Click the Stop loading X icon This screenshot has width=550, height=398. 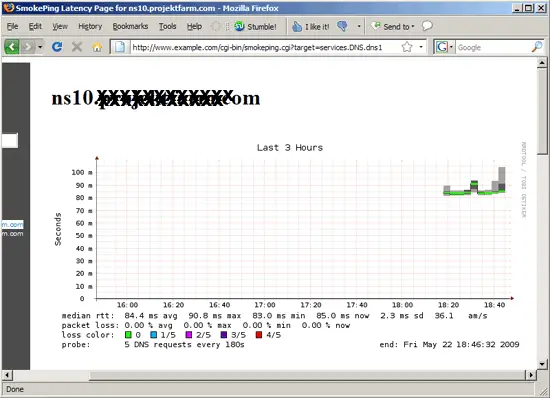coord(77,47)
